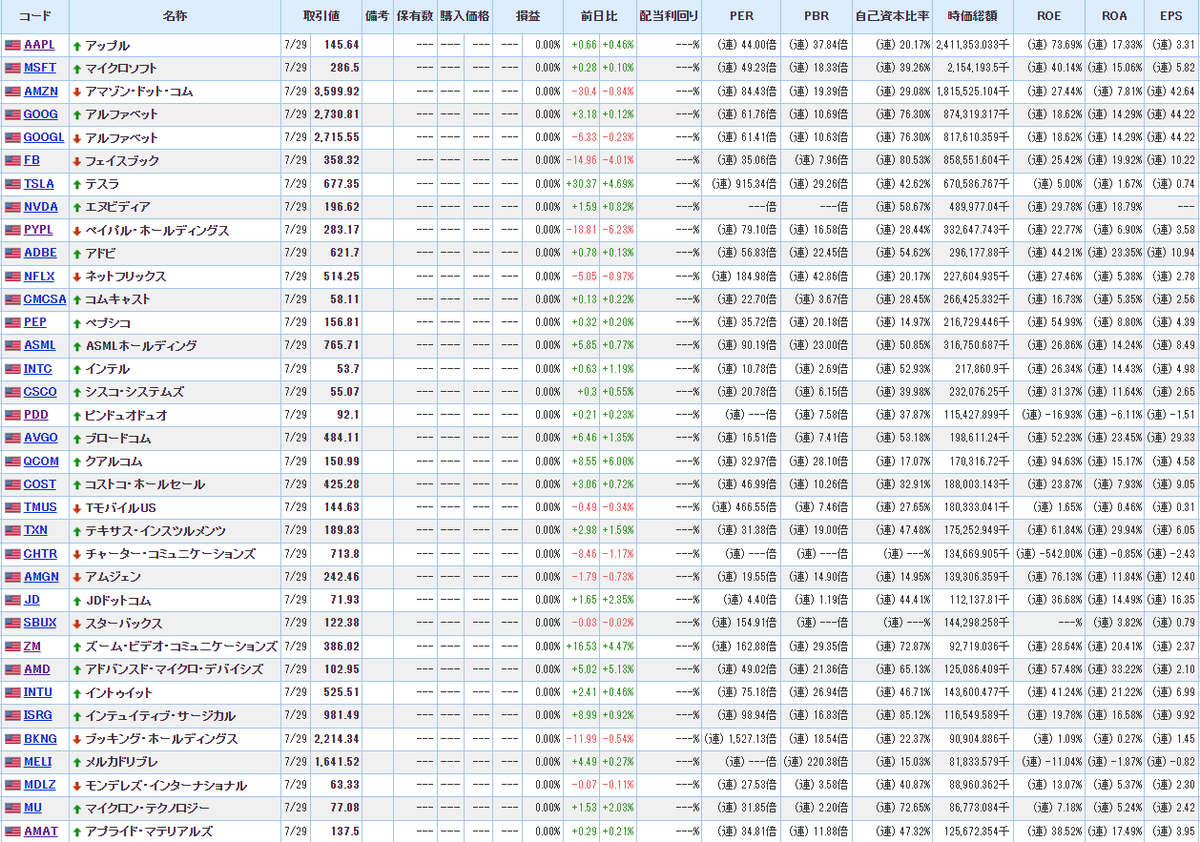Click the US flag icon beside BKNG
Viewport: 1200px width, 842px height.
(x=12, y=738)
